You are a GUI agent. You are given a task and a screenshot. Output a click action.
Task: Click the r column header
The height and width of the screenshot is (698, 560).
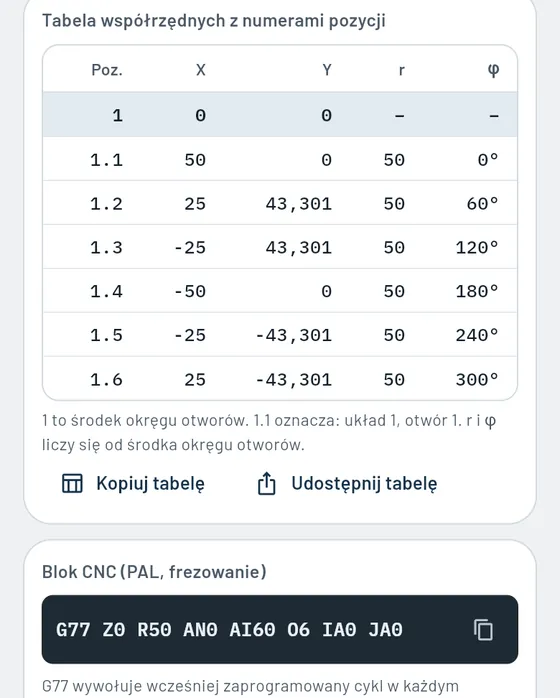[x=402, y=70]
